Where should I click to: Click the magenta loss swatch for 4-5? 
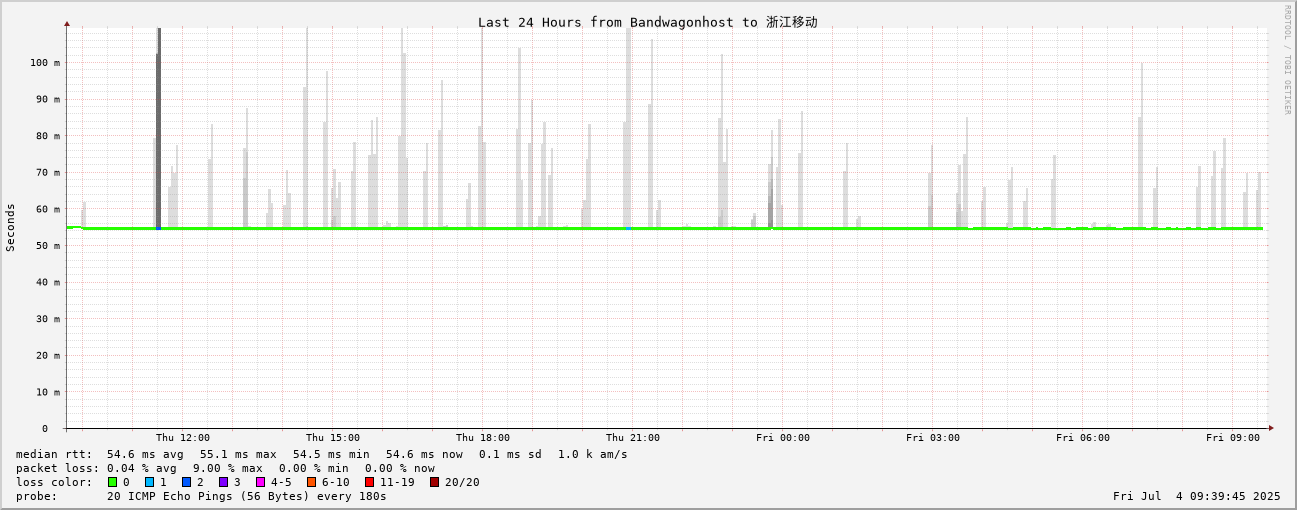261,482
